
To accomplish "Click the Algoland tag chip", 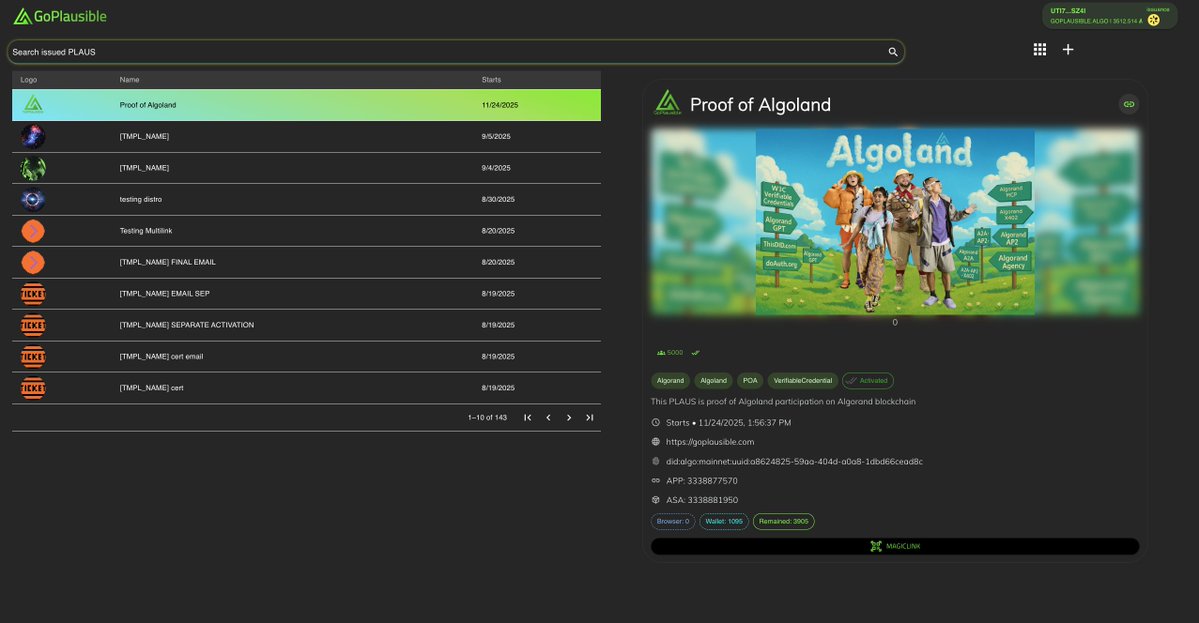I will click(713, 381).
